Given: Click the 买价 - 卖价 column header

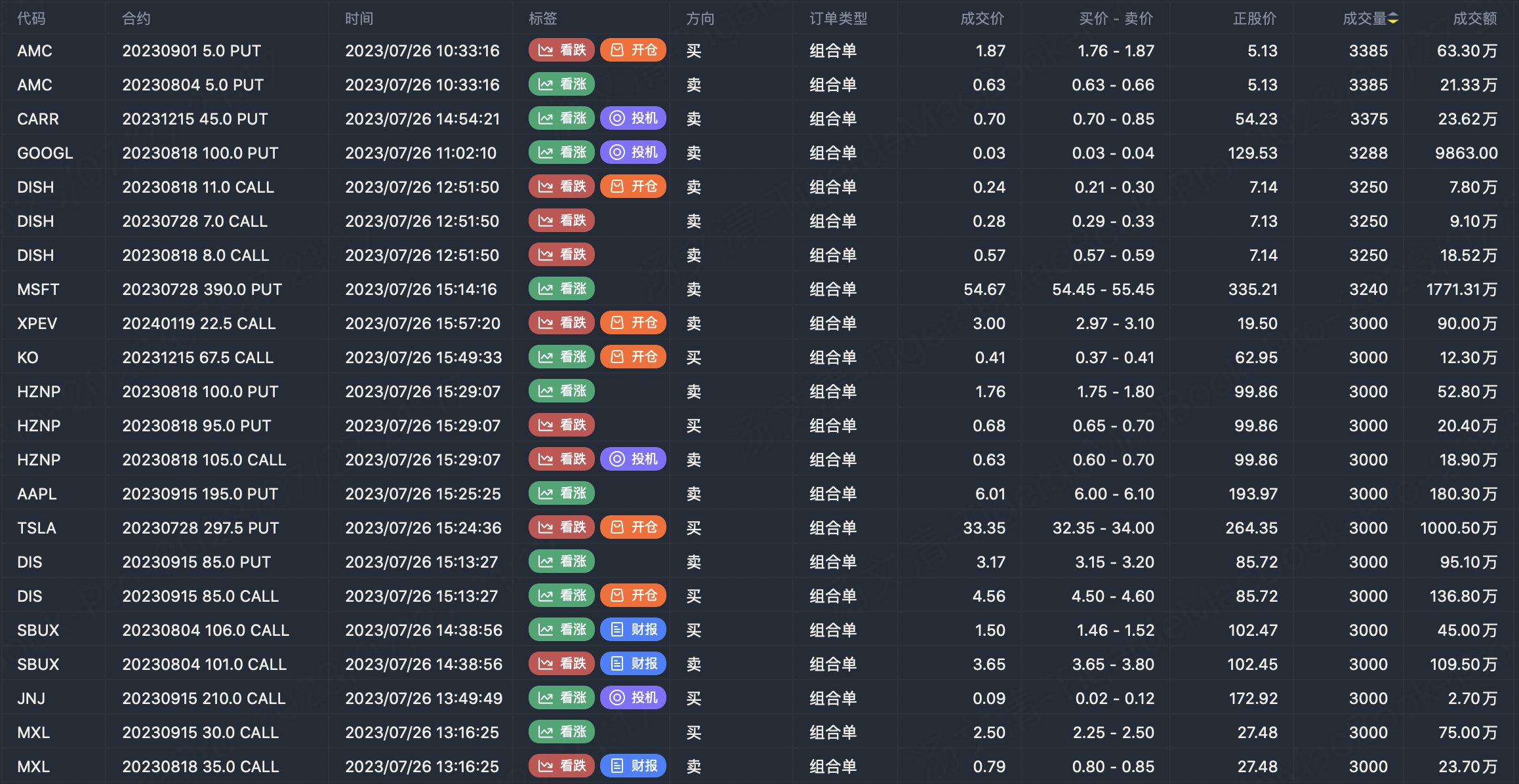Looking at the screenshot, I should [x=1116, y=19].
